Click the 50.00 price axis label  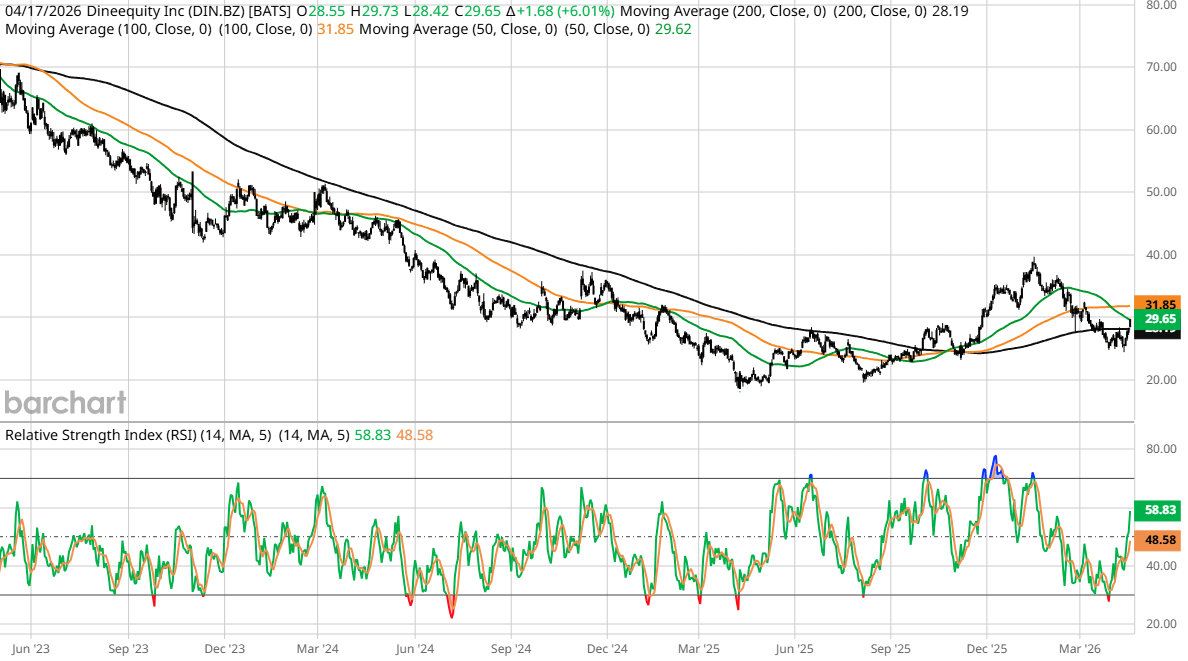point(1161,192)
